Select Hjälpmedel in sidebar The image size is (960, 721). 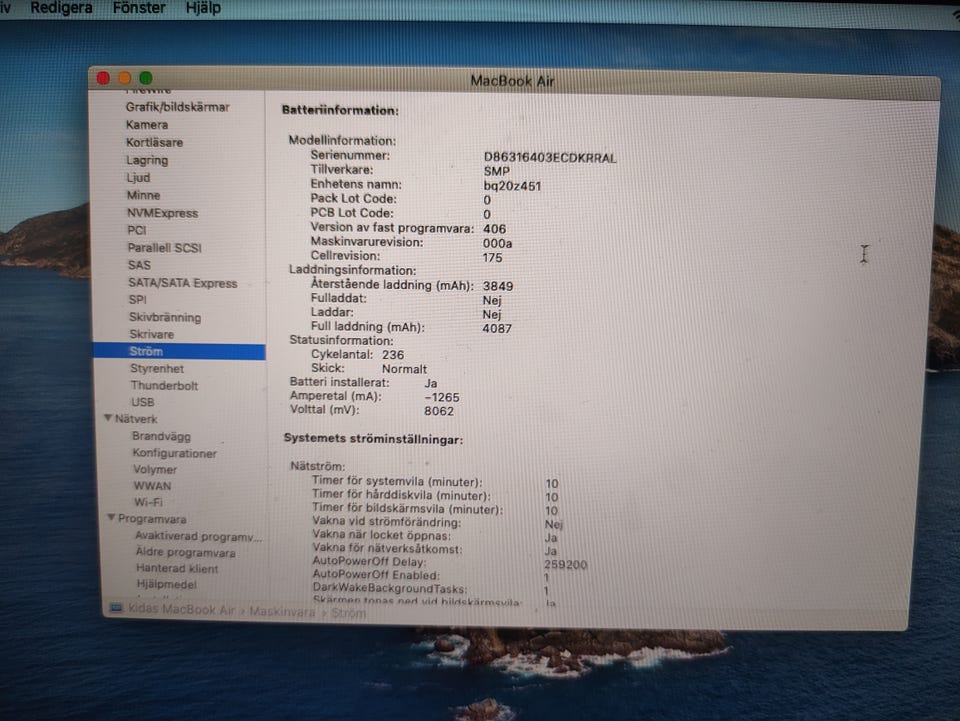coord(167,585)
